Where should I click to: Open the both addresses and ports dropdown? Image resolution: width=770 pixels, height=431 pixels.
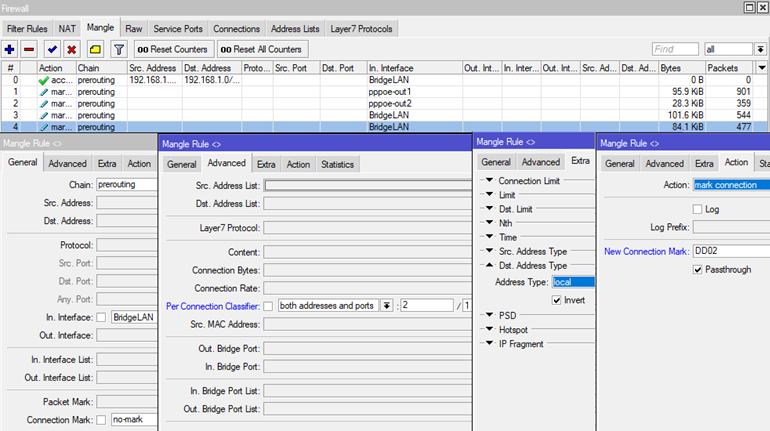(386, 305)
